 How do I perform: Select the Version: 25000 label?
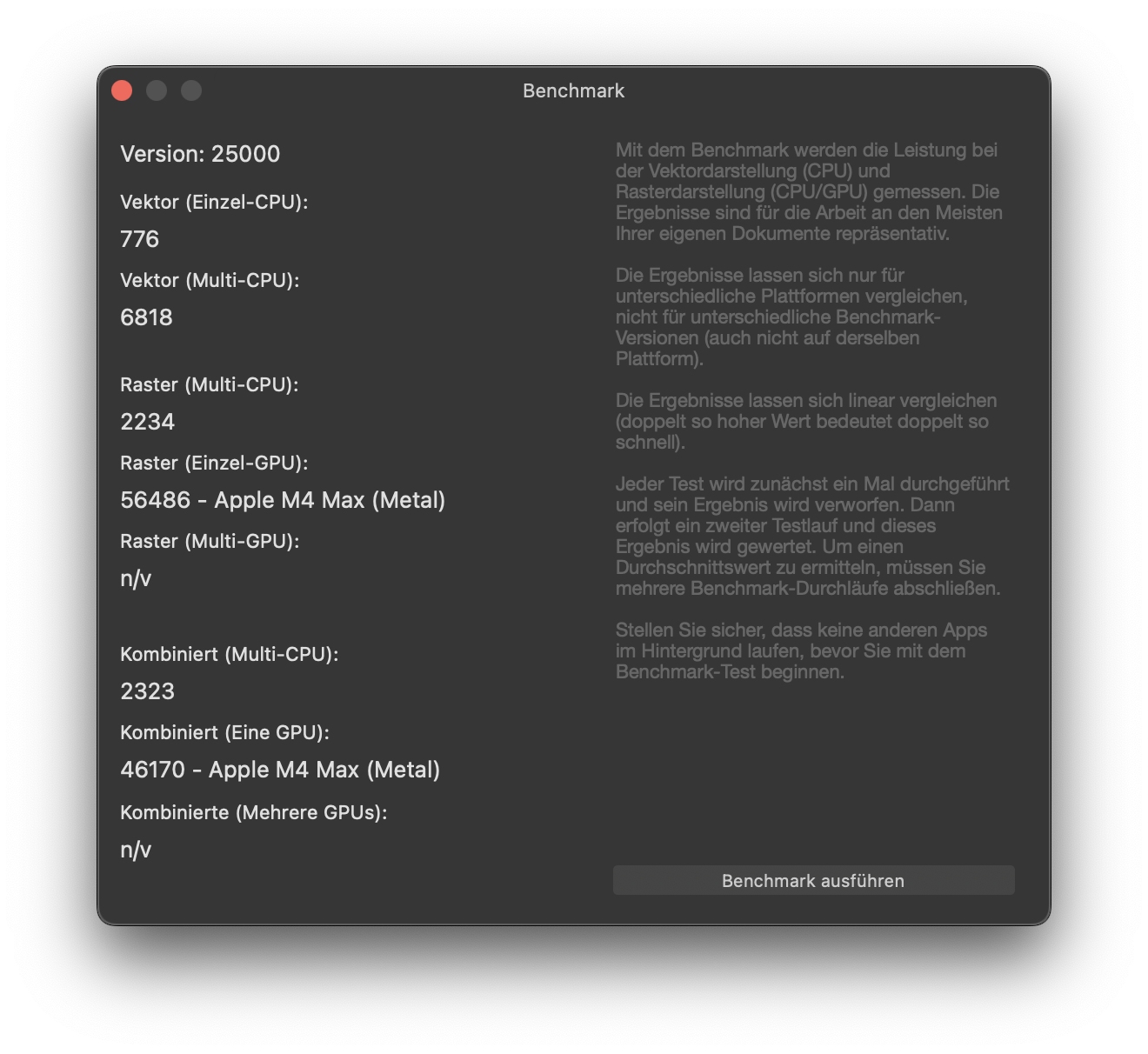(200, 154)
